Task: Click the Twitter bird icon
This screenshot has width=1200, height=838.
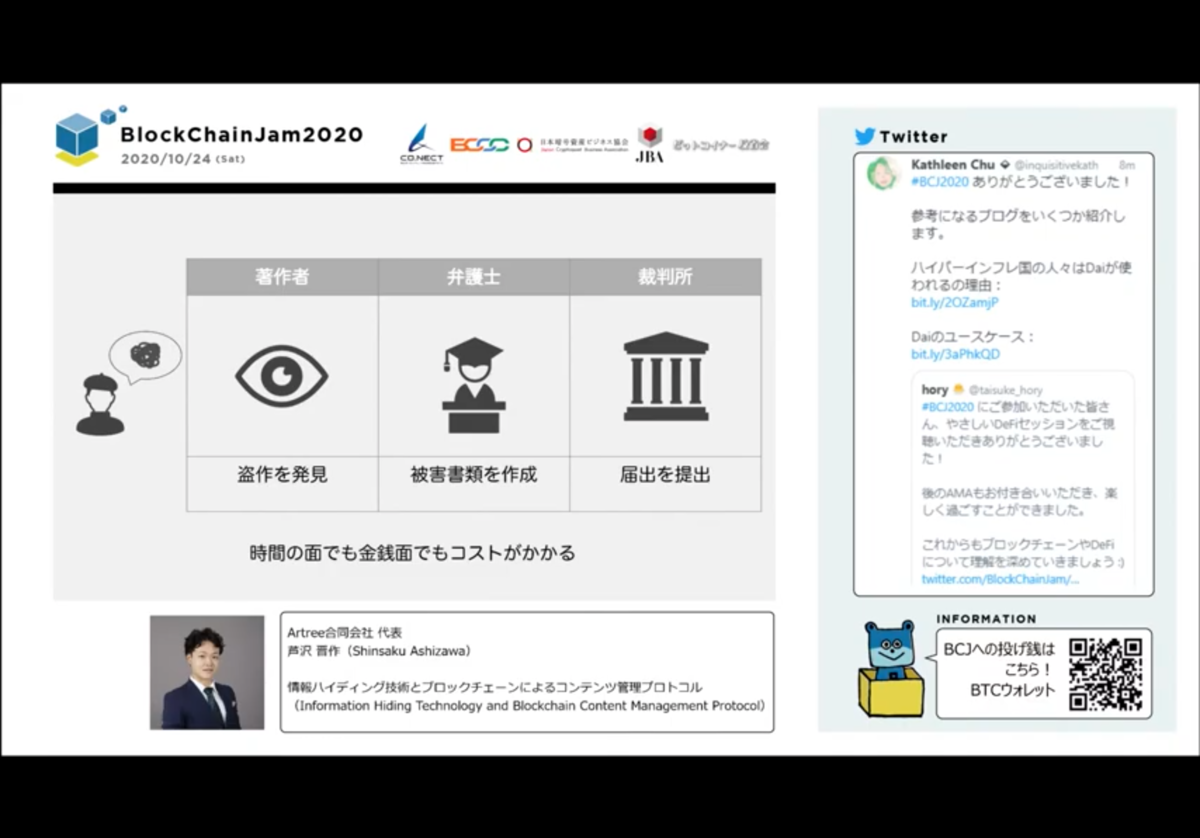Action: tap(865, 136)
